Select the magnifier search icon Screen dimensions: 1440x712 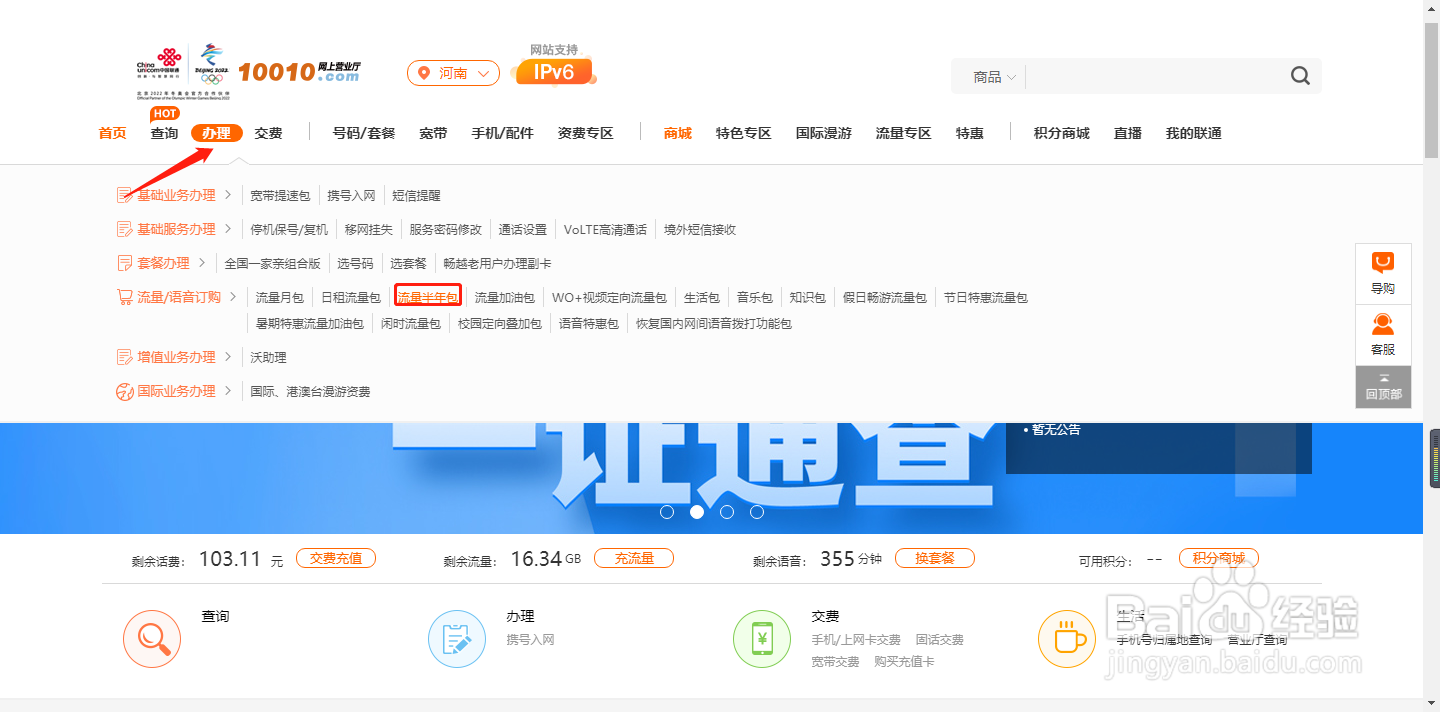point(1300,75)
